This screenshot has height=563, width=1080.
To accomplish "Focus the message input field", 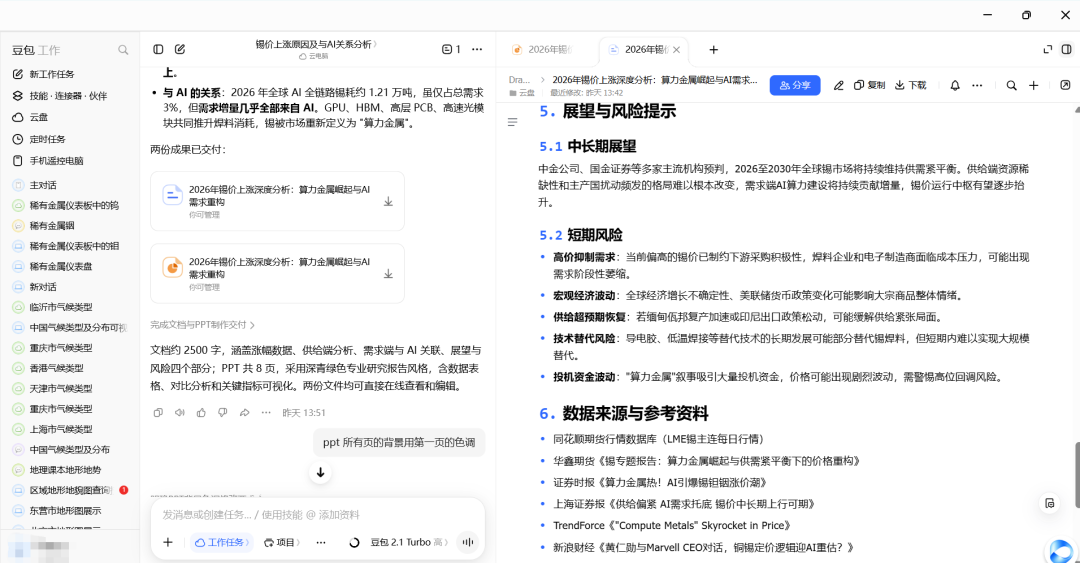I will [x=318, y=515].
